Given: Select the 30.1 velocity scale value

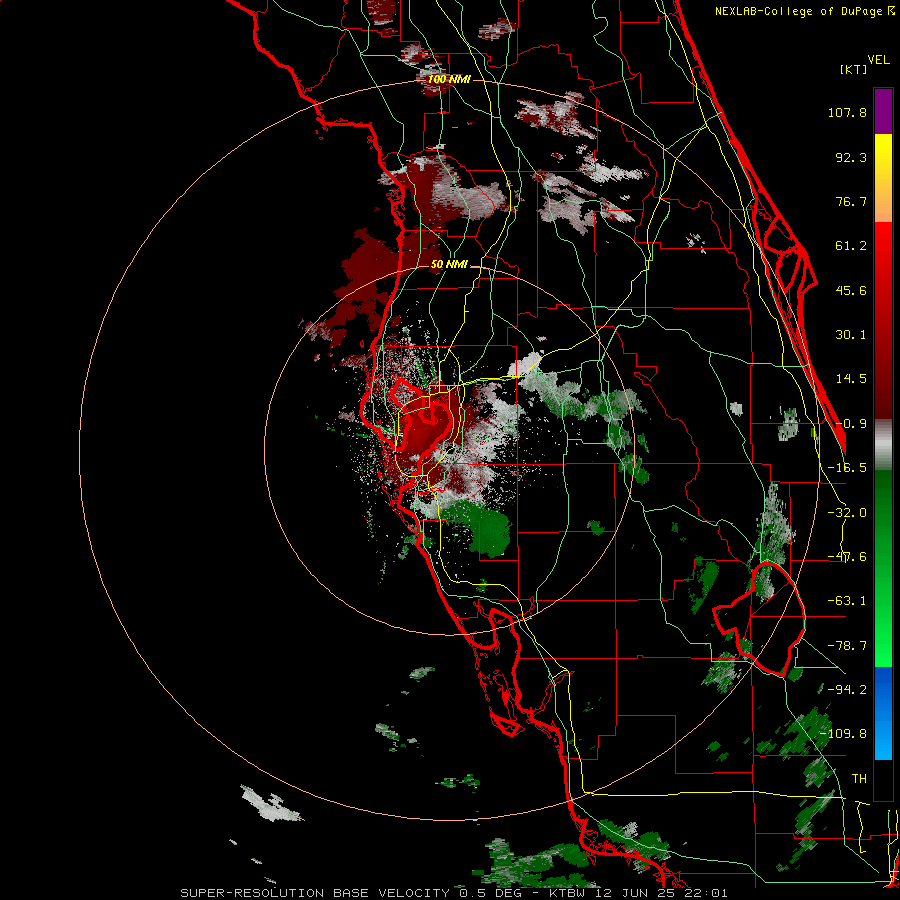Looking at the screenshot, I should point(851,335).
